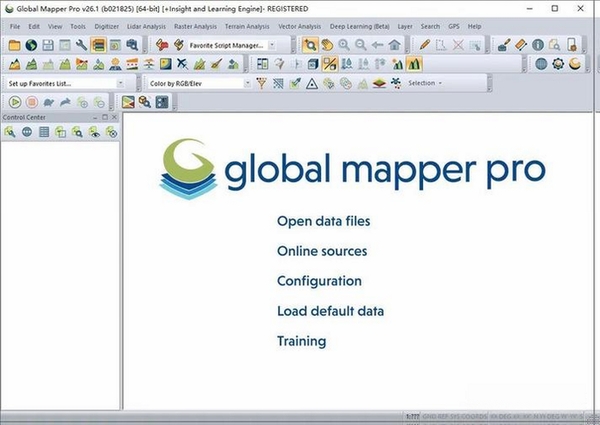Open the Tools menu
The image size is (600, 425).
(78, 26)
